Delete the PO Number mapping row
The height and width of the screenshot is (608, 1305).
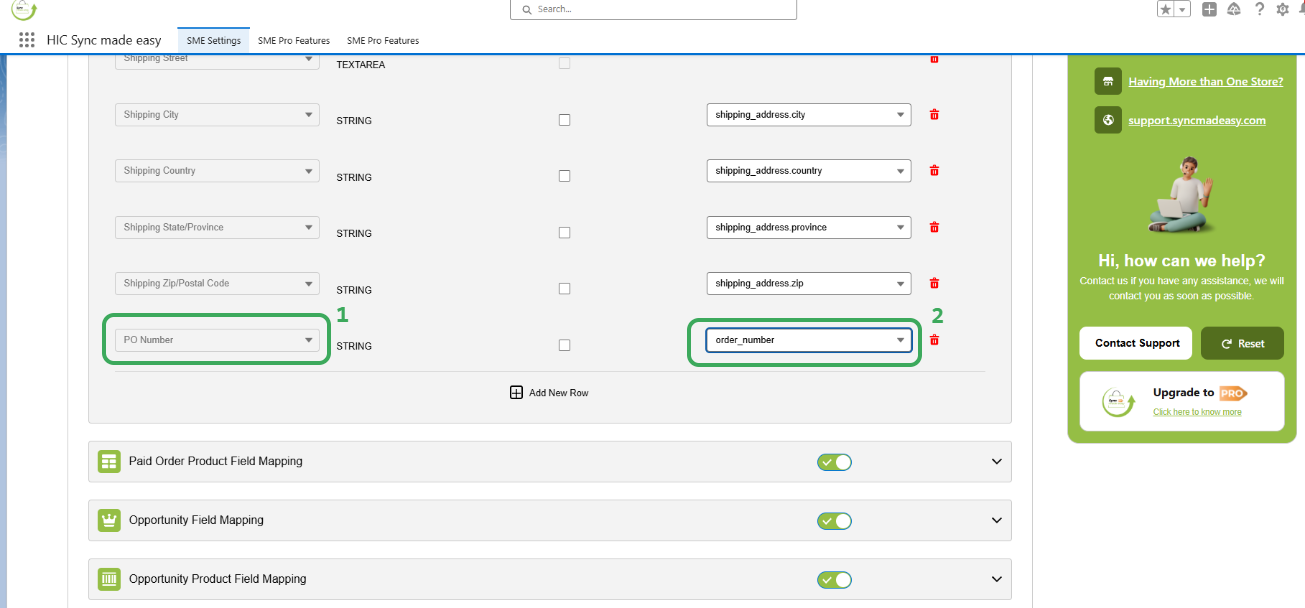click(x=934, y=340)
